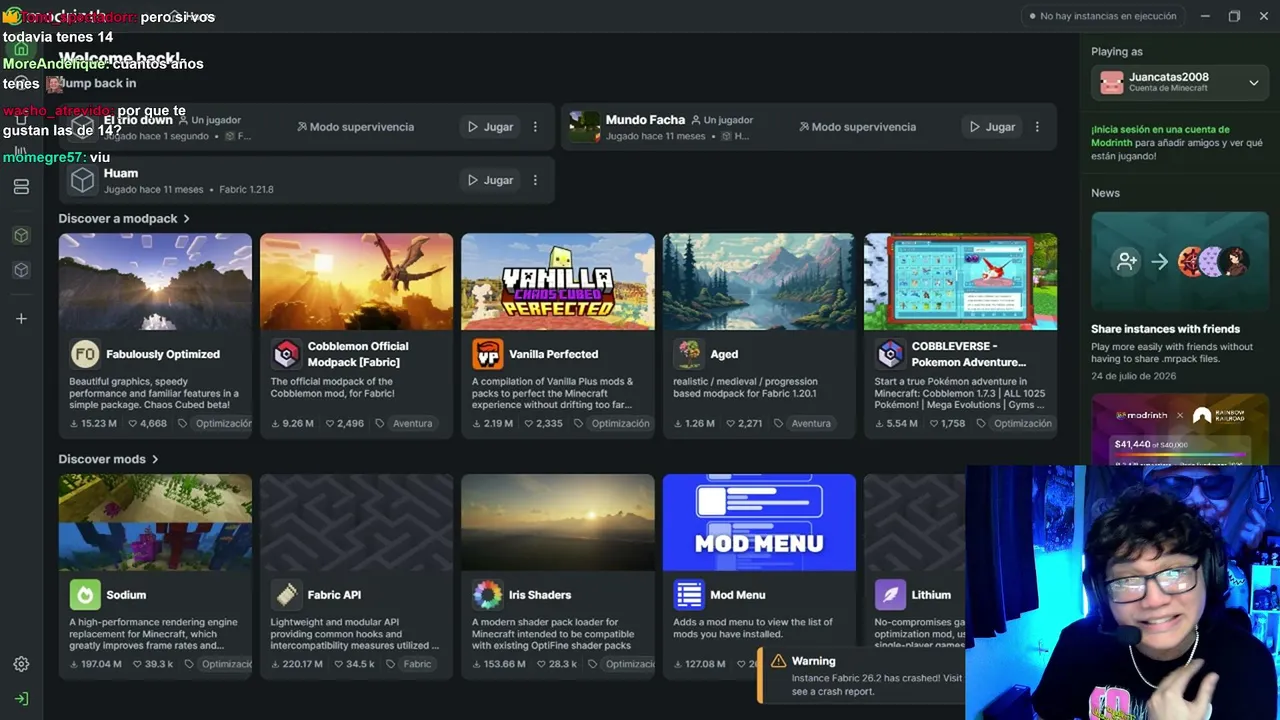Go to Home in the left sidebar

click(21, 49)
